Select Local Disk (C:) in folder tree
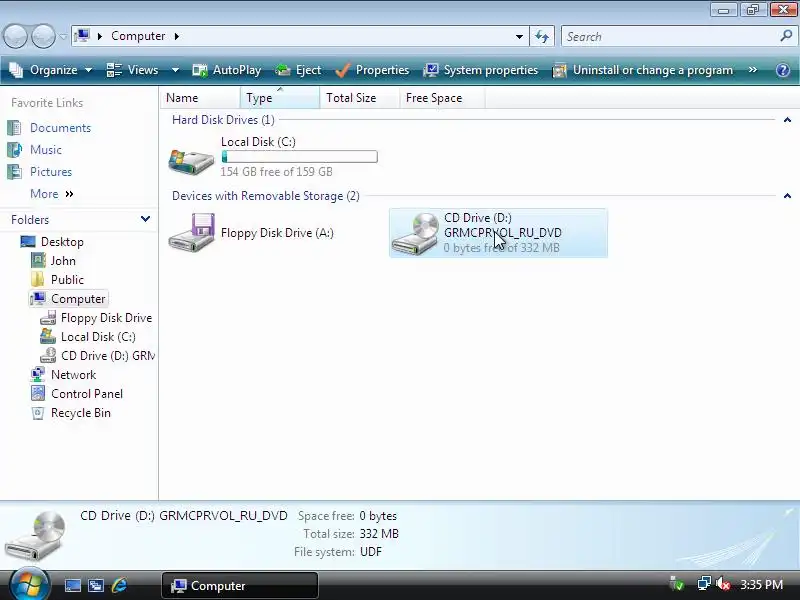This screenshot has height=600, width=800. pos(98,337)
